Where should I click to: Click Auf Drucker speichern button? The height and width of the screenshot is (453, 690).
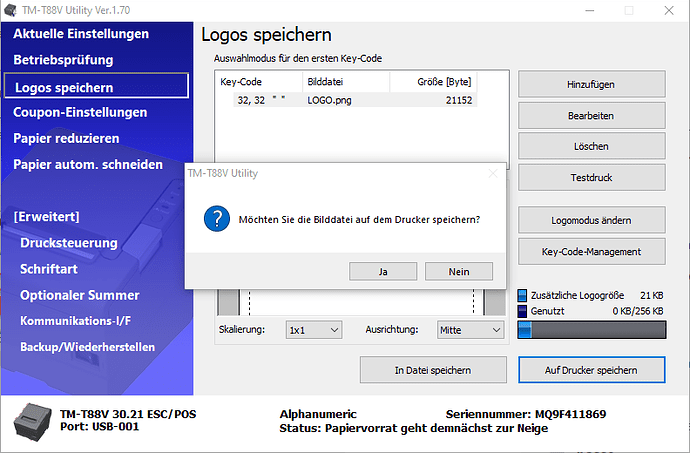591,370
